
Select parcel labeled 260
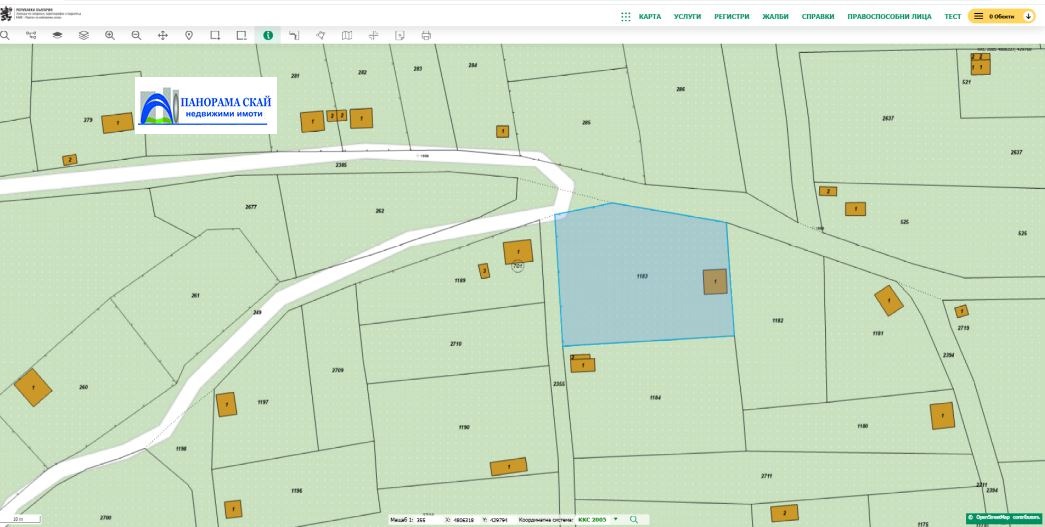[x=83, y=387]
